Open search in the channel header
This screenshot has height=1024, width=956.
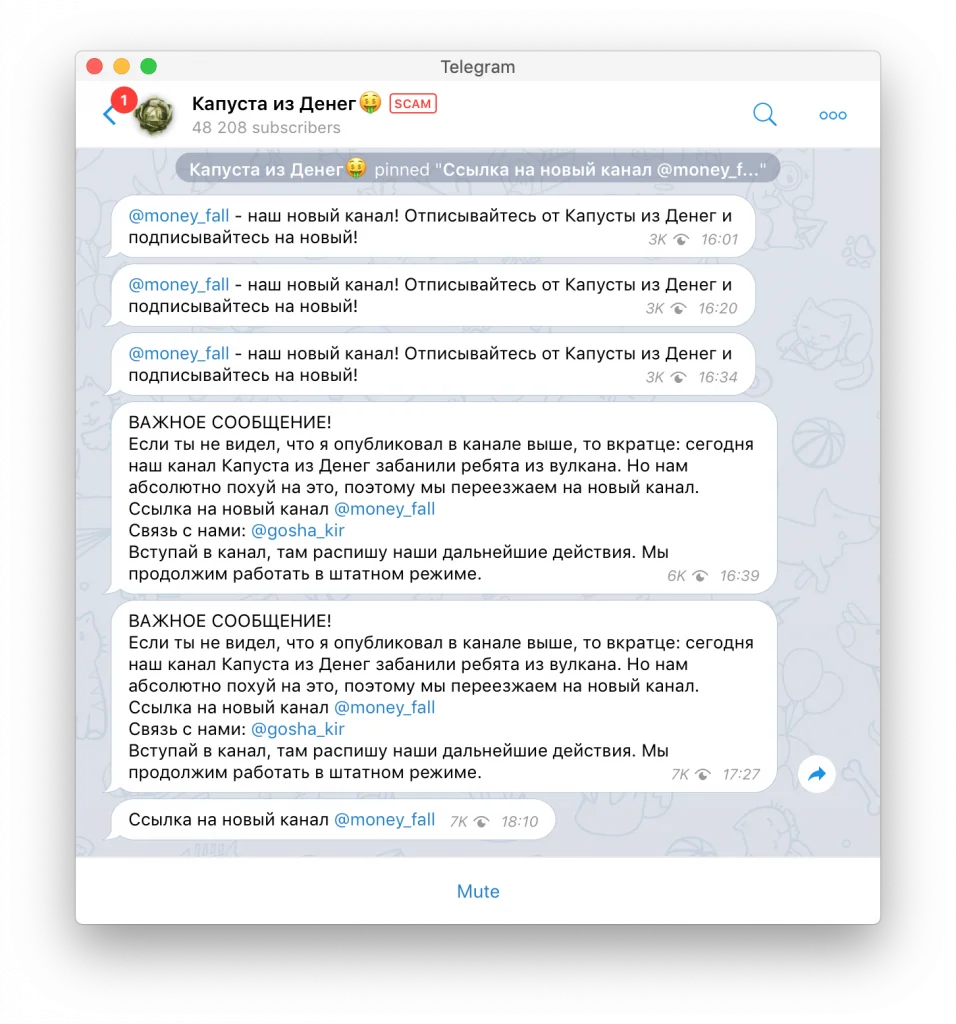(x=764, y=114)
